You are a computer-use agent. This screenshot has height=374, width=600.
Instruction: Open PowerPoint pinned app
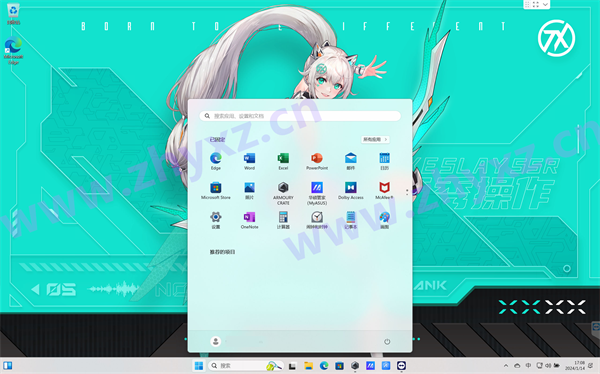[x=317, y=161]
